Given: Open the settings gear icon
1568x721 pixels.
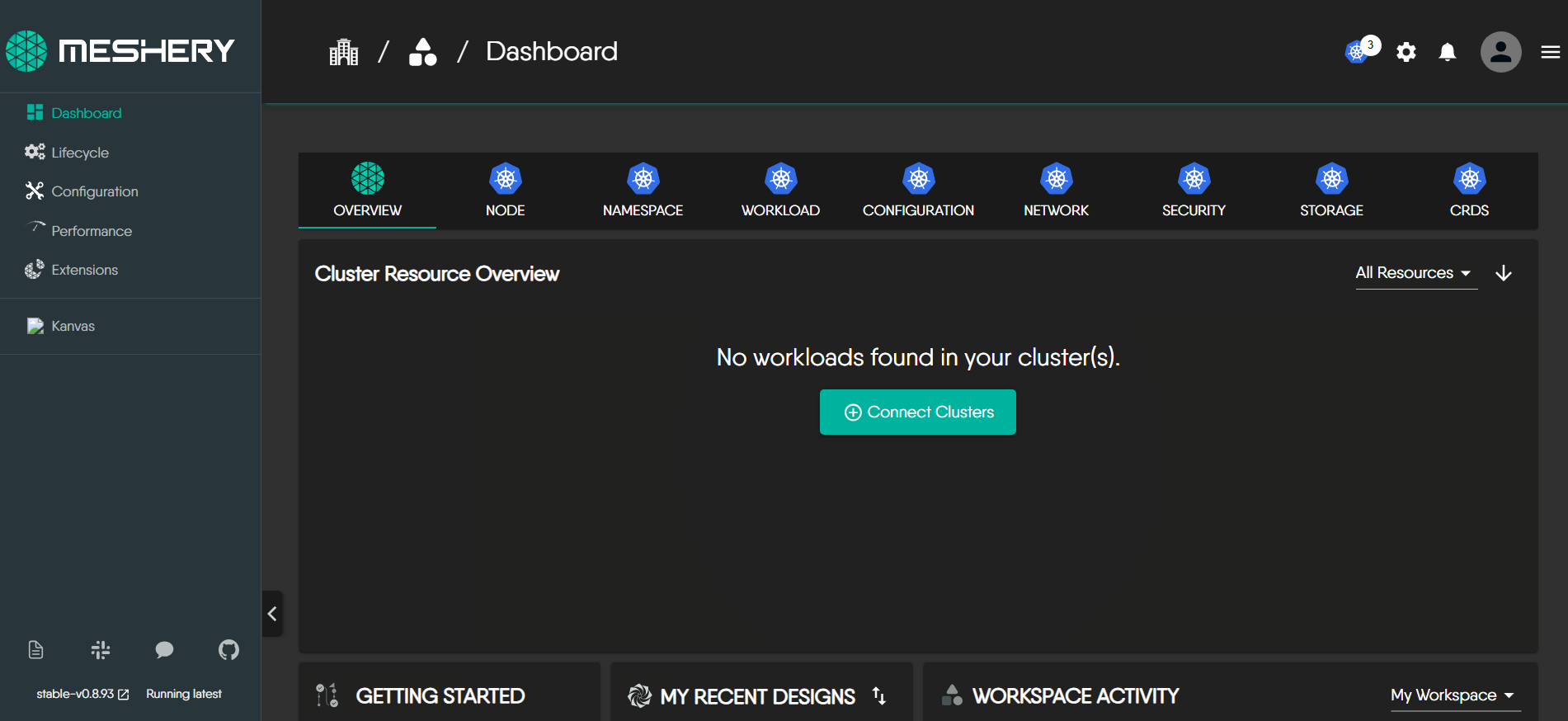Looking at the screenshot, I should tap(1406, 52).
